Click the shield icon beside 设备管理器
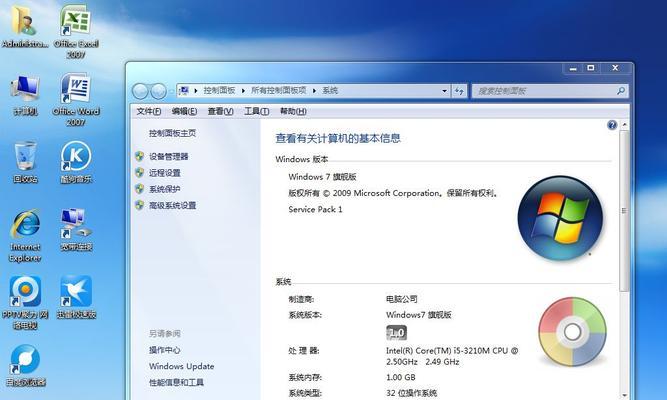The height and width of the screenshot is (400, 667). point(140,156)
